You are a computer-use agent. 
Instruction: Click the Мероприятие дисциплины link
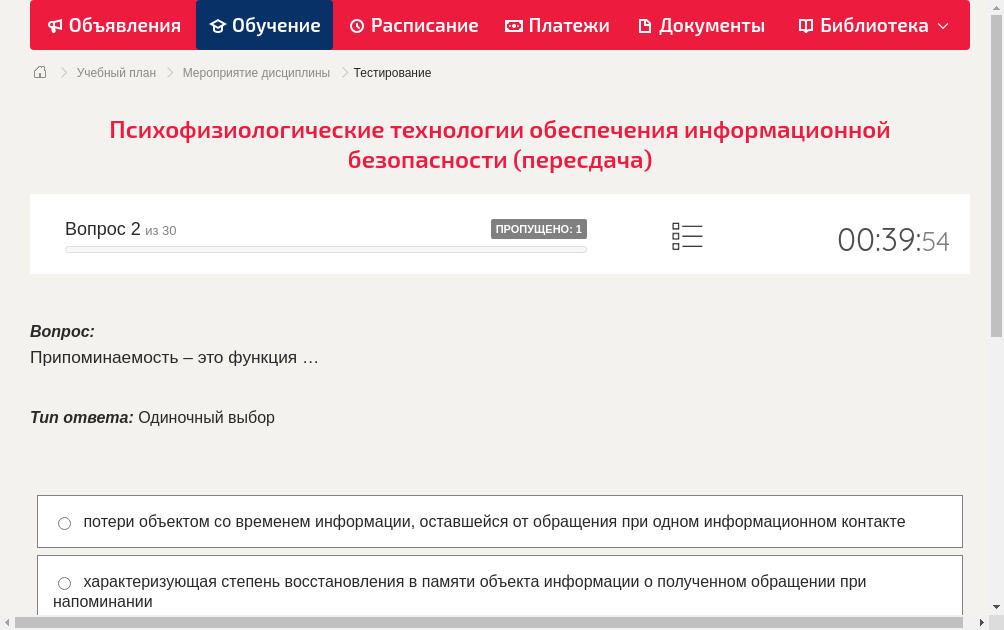coord(255,72)
